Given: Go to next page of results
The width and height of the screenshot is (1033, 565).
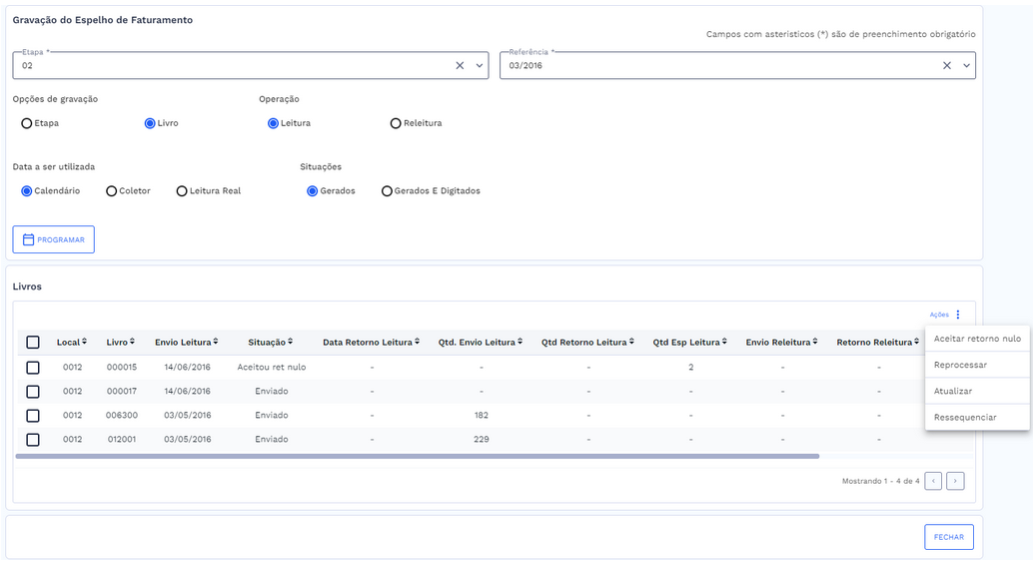Looking at the screenshot, I should [955, 481].
